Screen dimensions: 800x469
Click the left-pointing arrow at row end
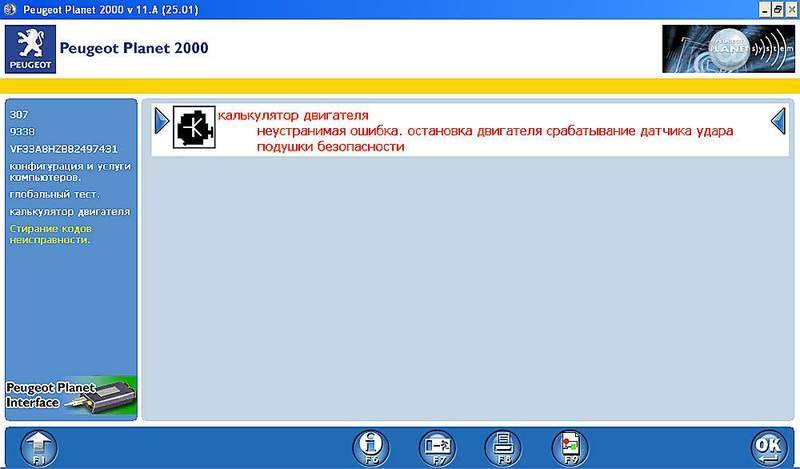click(778, 122)
